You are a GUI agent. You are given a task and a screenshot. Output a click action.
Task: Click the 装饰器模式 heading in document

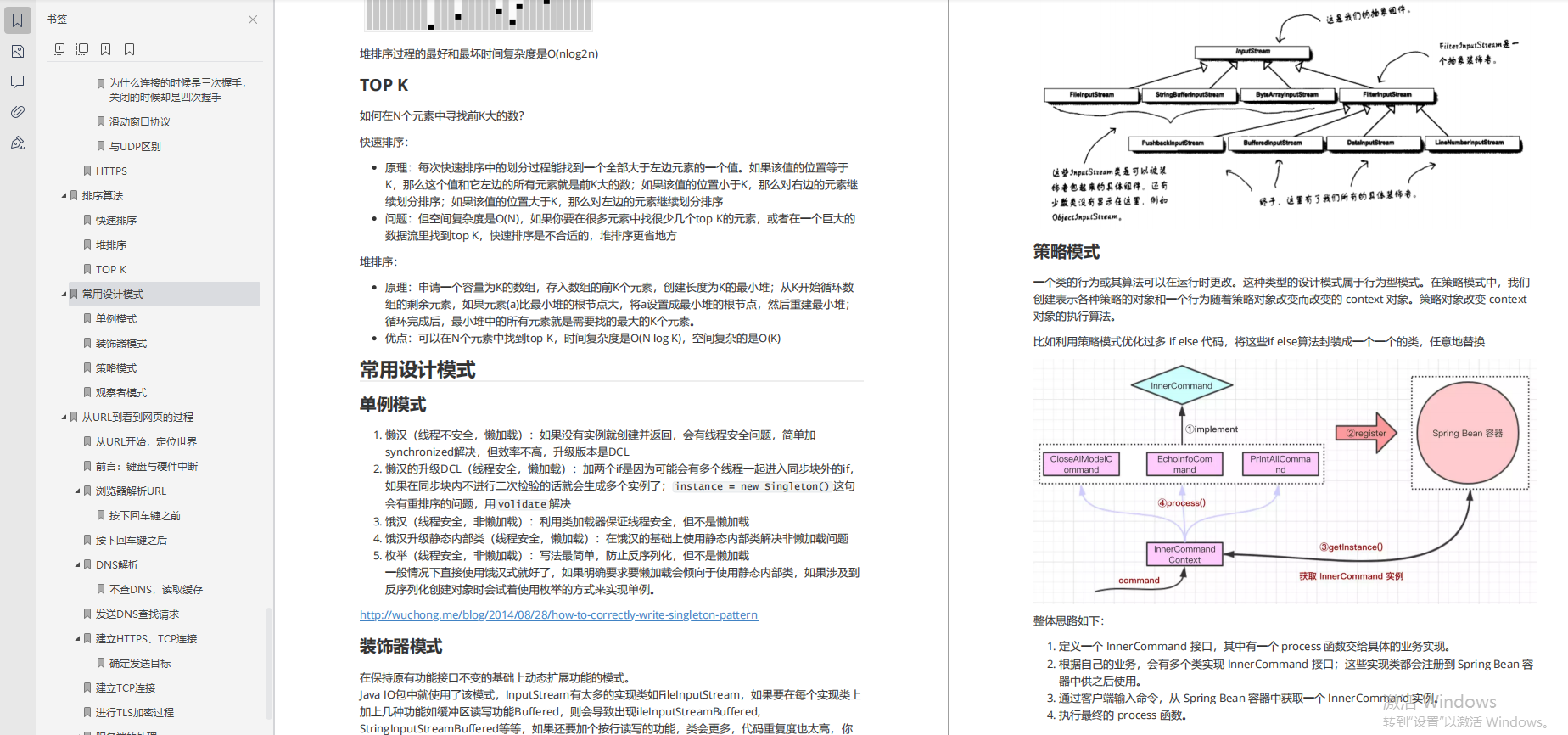pos(401,647)
